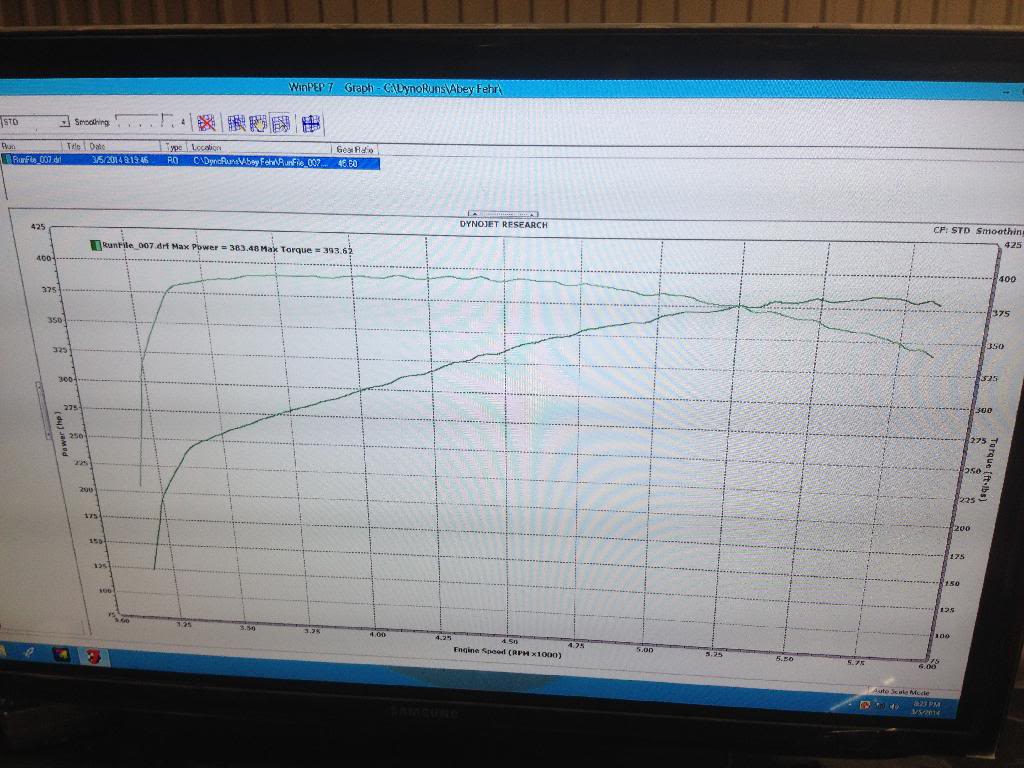The width and height of the screenshot is (1024, 768).
Task: Click the pane splitter grip above the graph
Action: [x=504, y=214]
